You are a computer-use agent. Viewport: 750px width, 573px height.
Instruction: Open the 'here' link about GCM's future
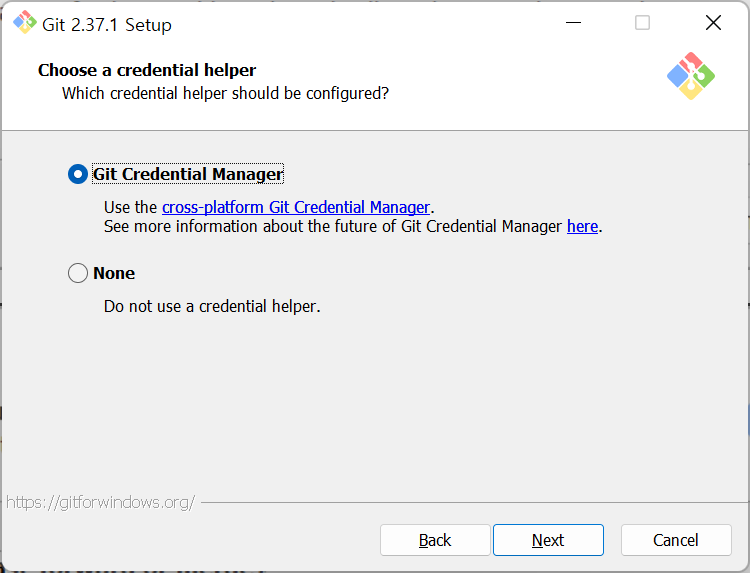coord(582,226)
